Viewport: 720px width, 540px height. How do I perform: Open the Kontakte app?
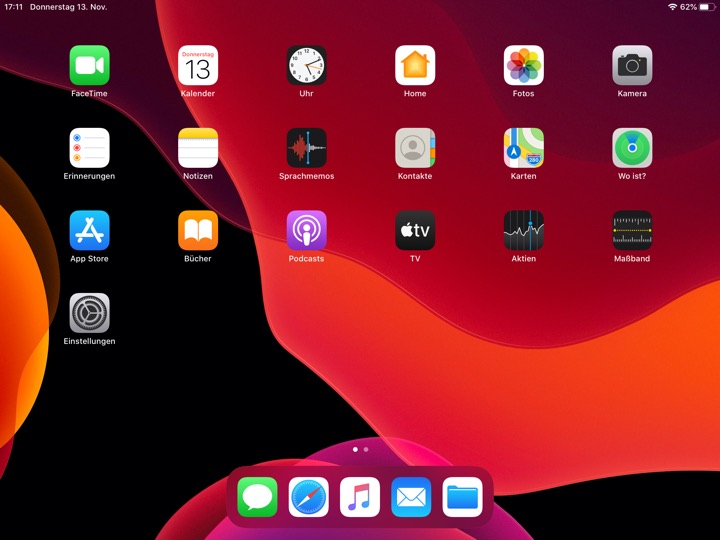pos(415,148)
